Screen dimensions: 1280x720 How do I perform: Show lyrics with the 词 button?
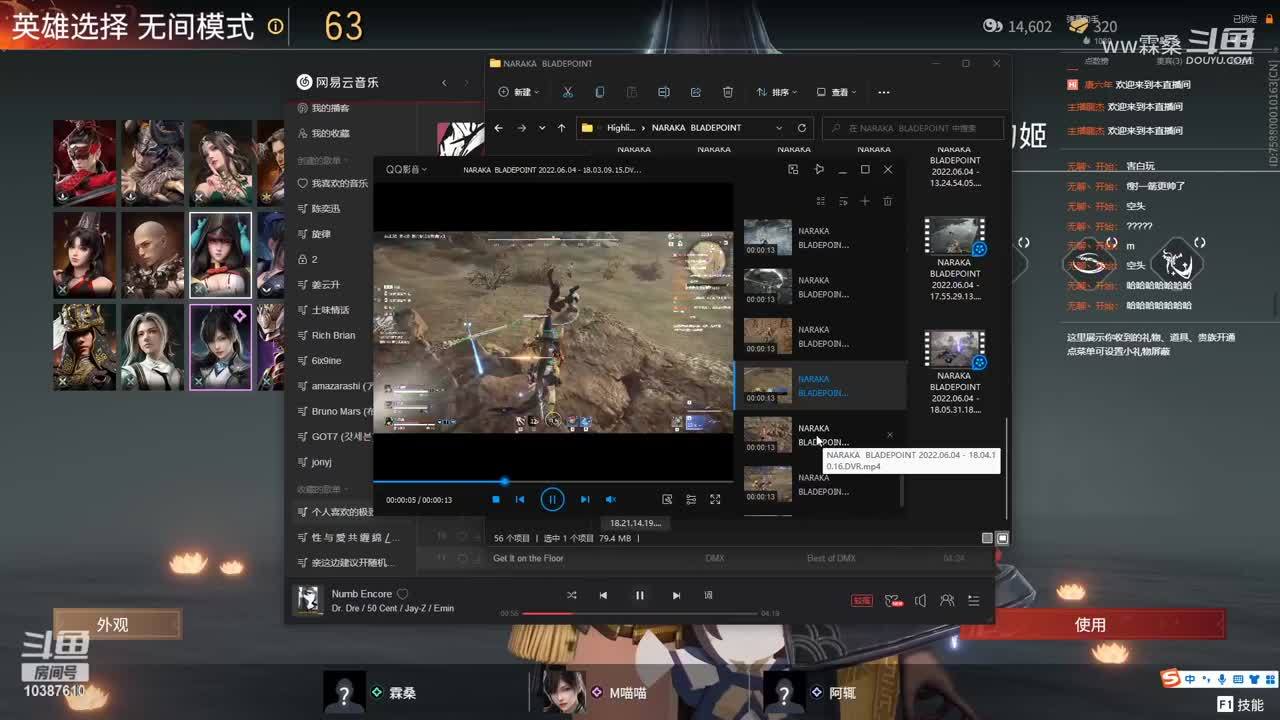(x=708, y=595)
